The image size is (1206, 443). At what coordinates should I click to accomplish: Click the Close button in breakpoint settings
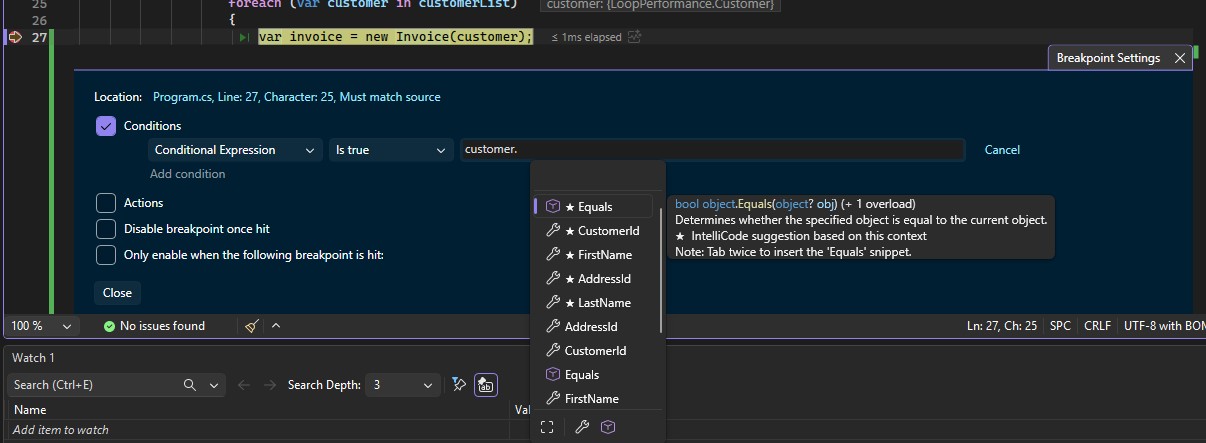[117, 293]
